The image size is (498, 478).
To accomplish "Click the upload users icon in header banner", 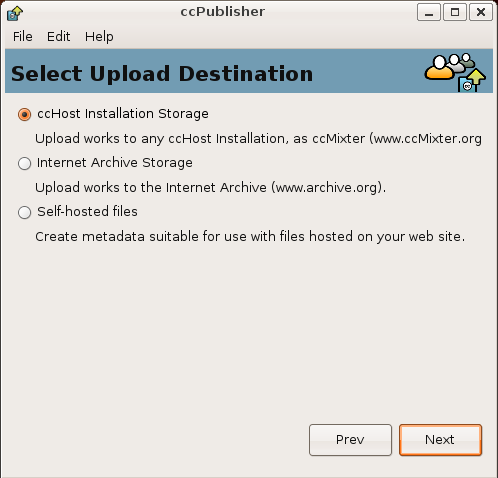I will [x=455, y=72].
